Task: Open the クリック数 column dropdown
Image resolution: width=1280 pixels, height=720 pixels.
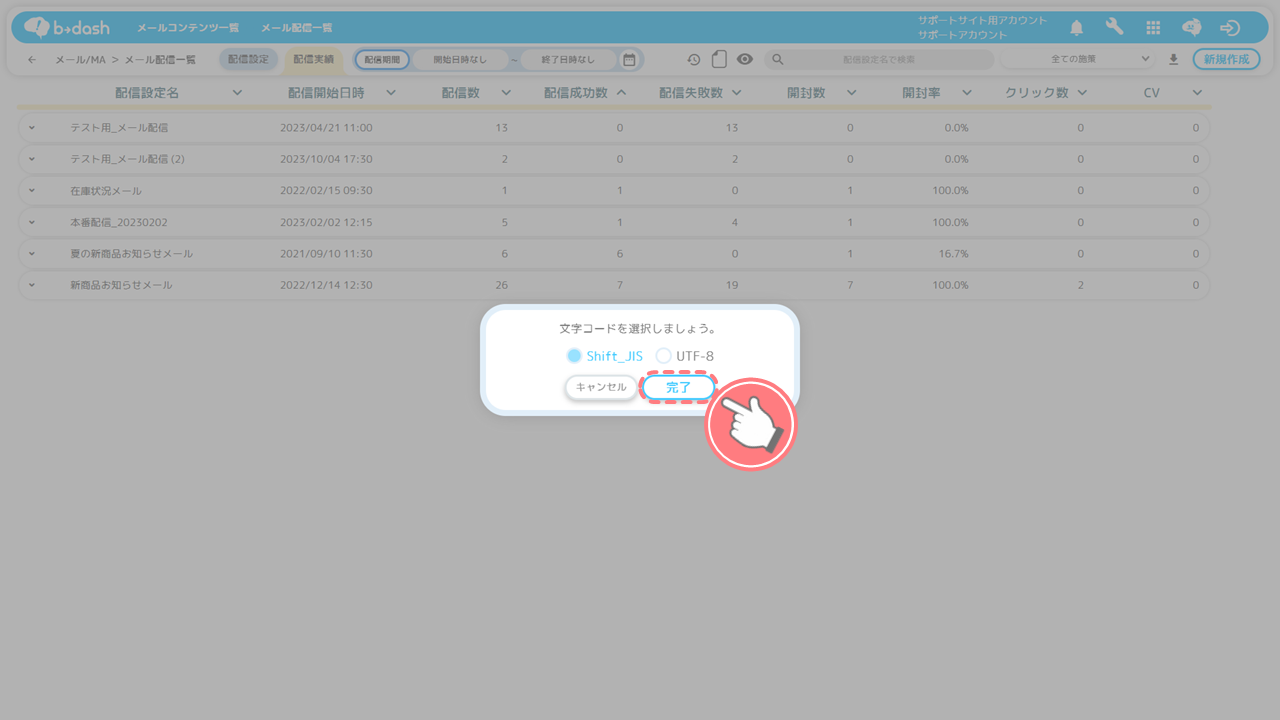Action: [1082, 93]
